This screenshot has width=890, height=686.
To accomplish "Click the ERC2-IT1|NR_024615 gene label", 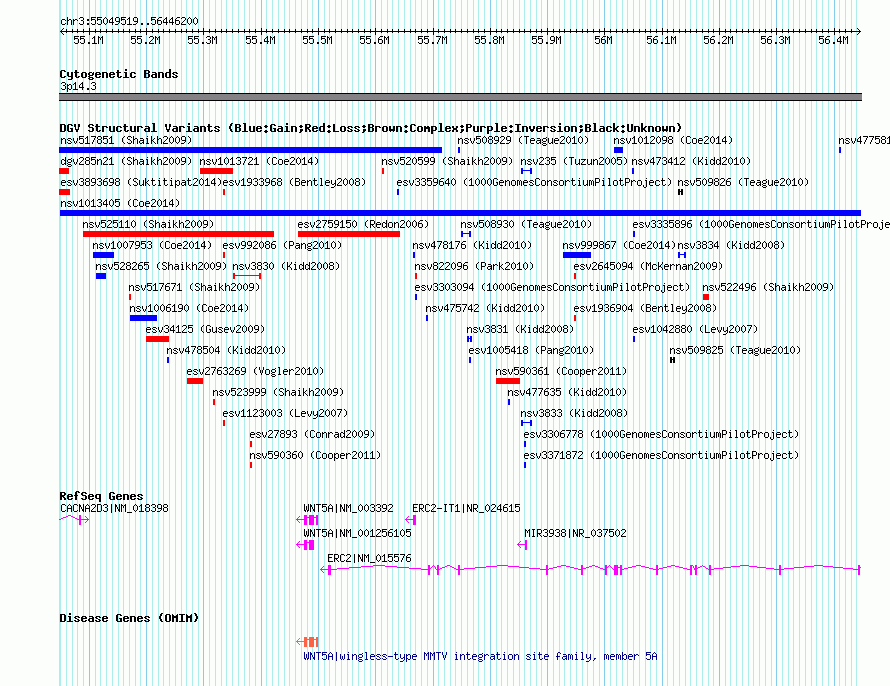I will (466, 508).
